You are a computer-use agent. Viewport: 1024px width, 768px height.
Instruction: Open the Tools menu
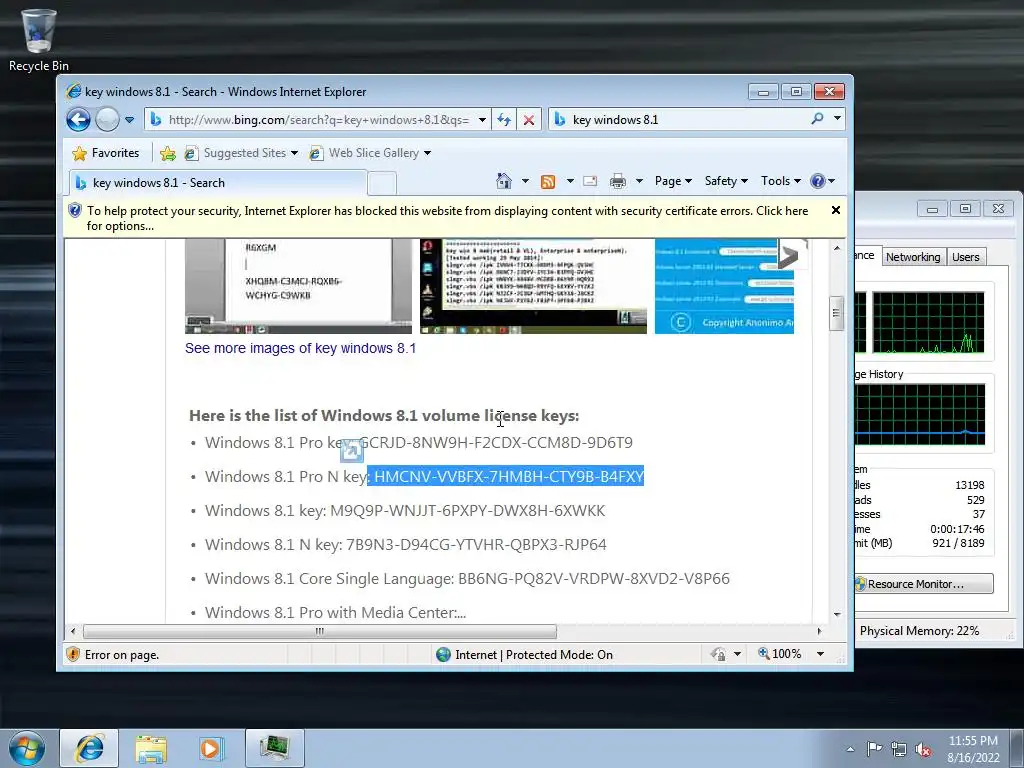tap(780, 181)
